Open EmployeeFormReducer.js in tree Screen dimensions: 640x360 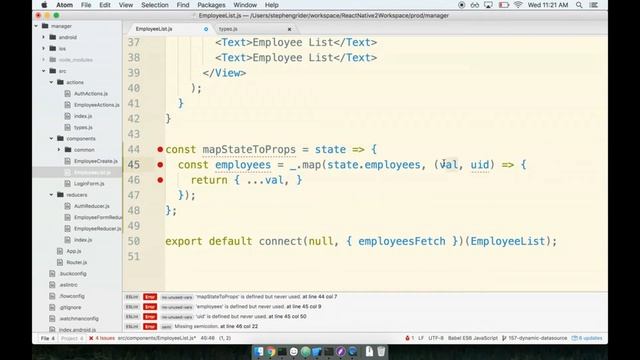pos(98,218)
